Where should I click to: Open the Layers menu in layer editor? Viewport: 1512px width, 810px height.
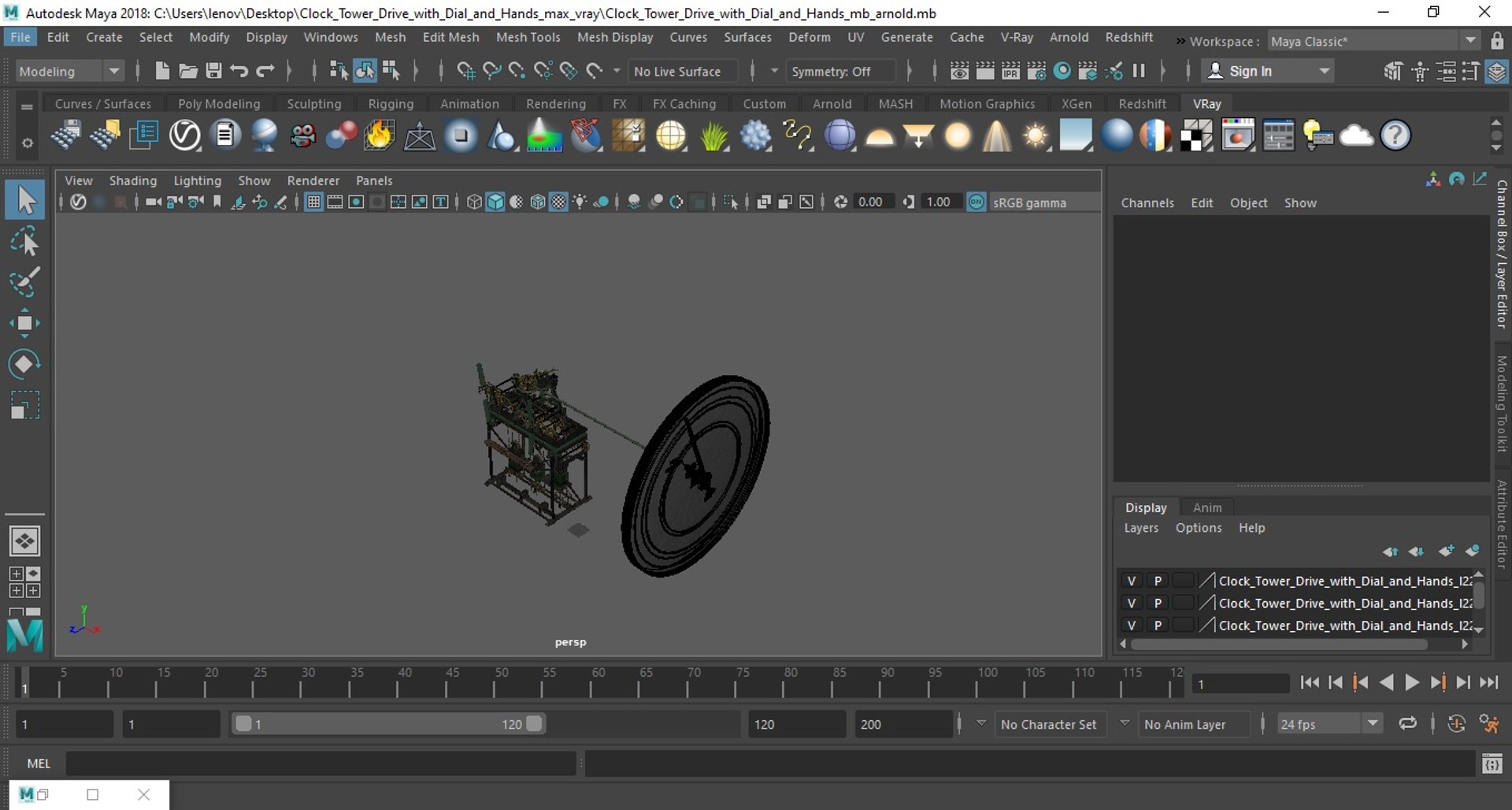1141,528
